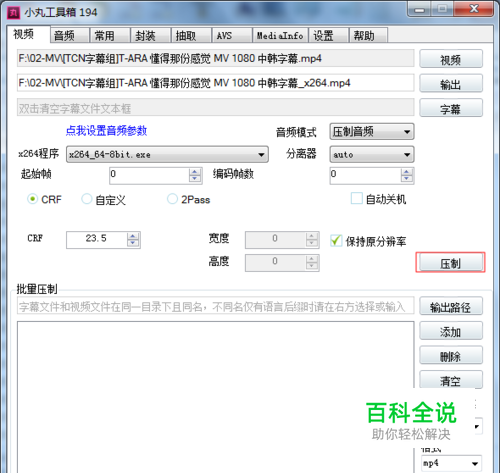Open the x264程序 dropdown
Viewport: 500px width, 473px height.
point(167,154)
